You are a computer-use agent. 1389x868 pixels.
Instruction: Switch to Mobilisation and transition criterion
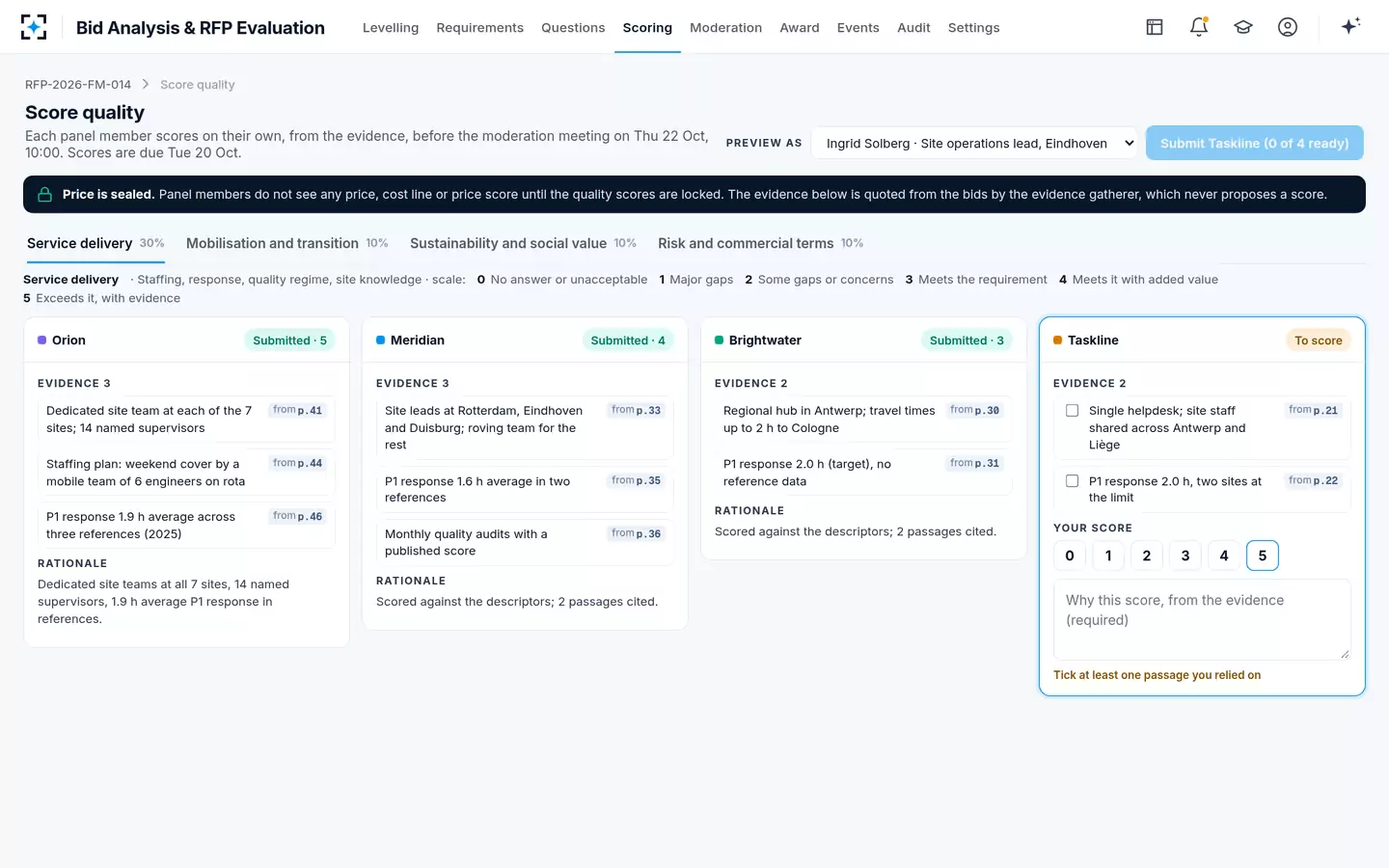point(287,244)
